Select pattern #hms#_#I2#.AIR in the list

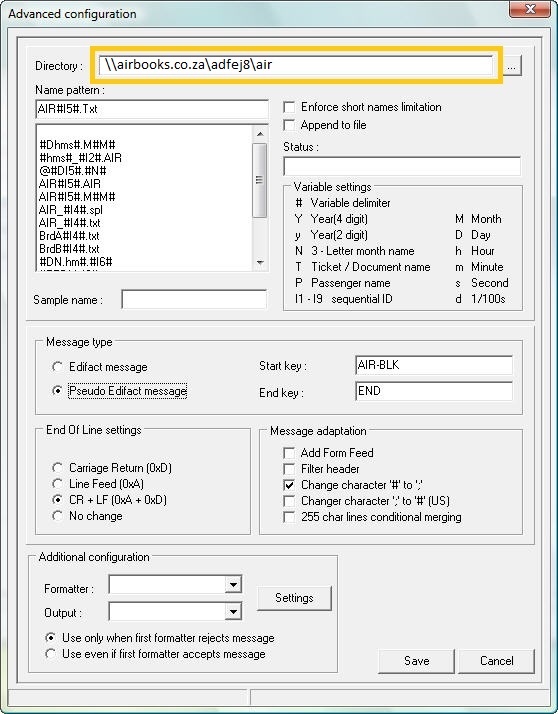pyautogui.click(x=80, y=158)
